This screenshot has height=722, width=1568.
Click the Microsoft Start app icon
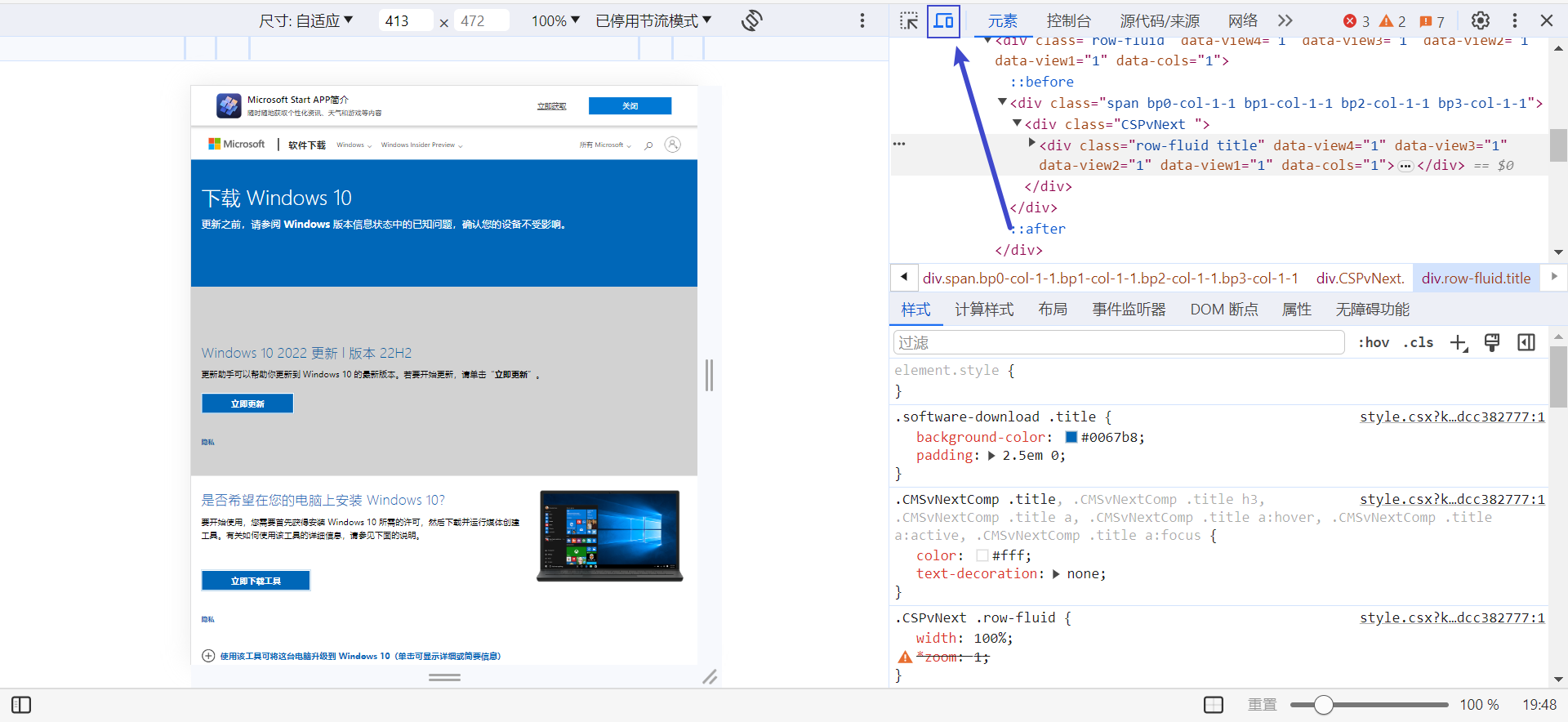229,105
